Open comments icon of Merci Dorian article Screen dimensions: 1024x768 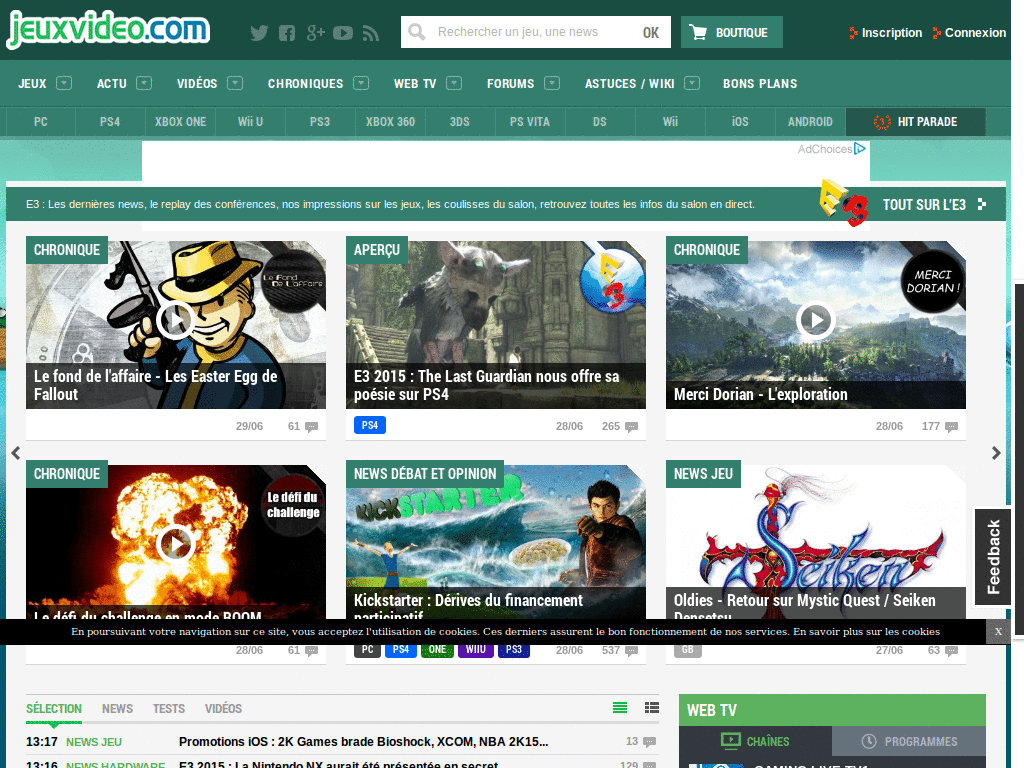click(952, 427)
